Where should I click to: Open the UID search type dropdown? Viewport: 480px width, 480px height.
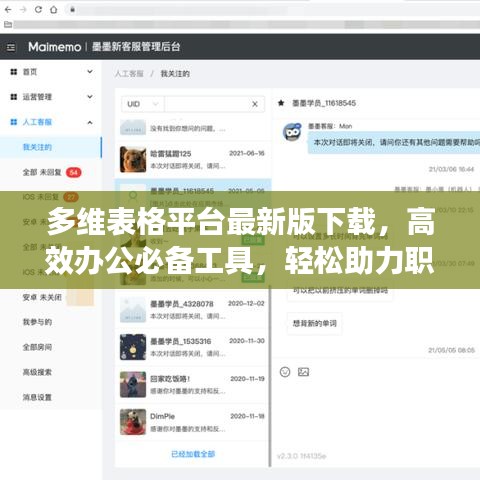143,104
